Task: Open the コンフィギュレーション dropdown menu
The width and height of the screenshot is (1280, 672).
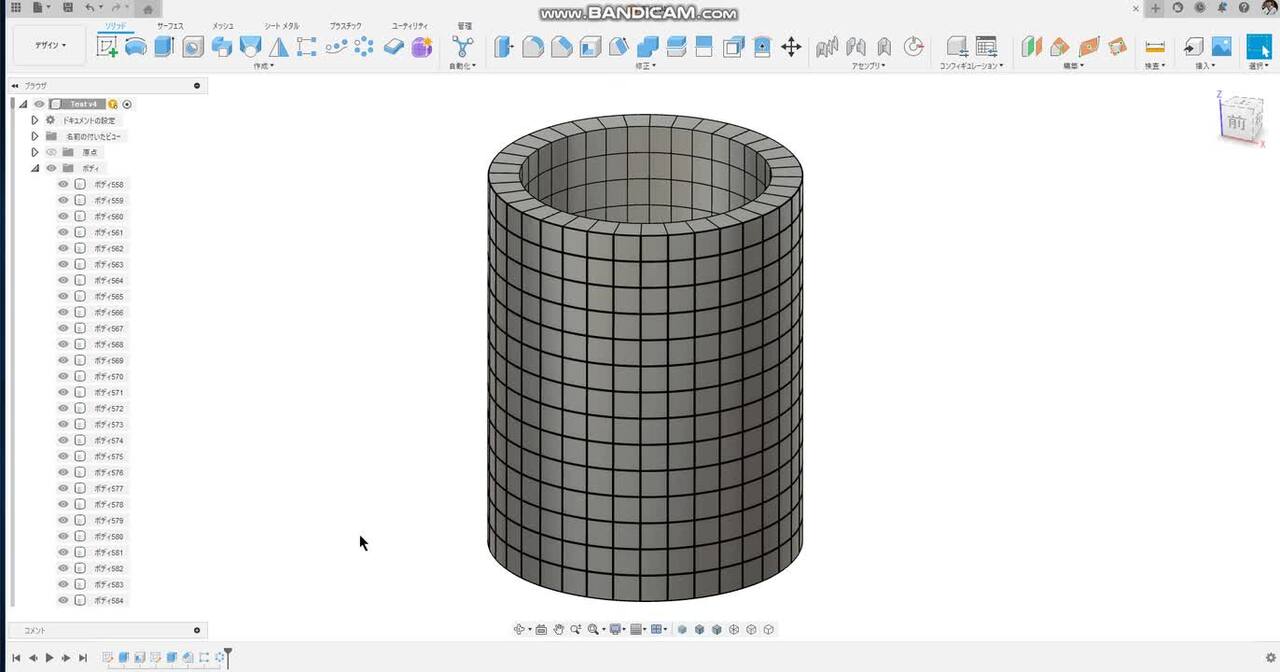Action: [971, 66]
